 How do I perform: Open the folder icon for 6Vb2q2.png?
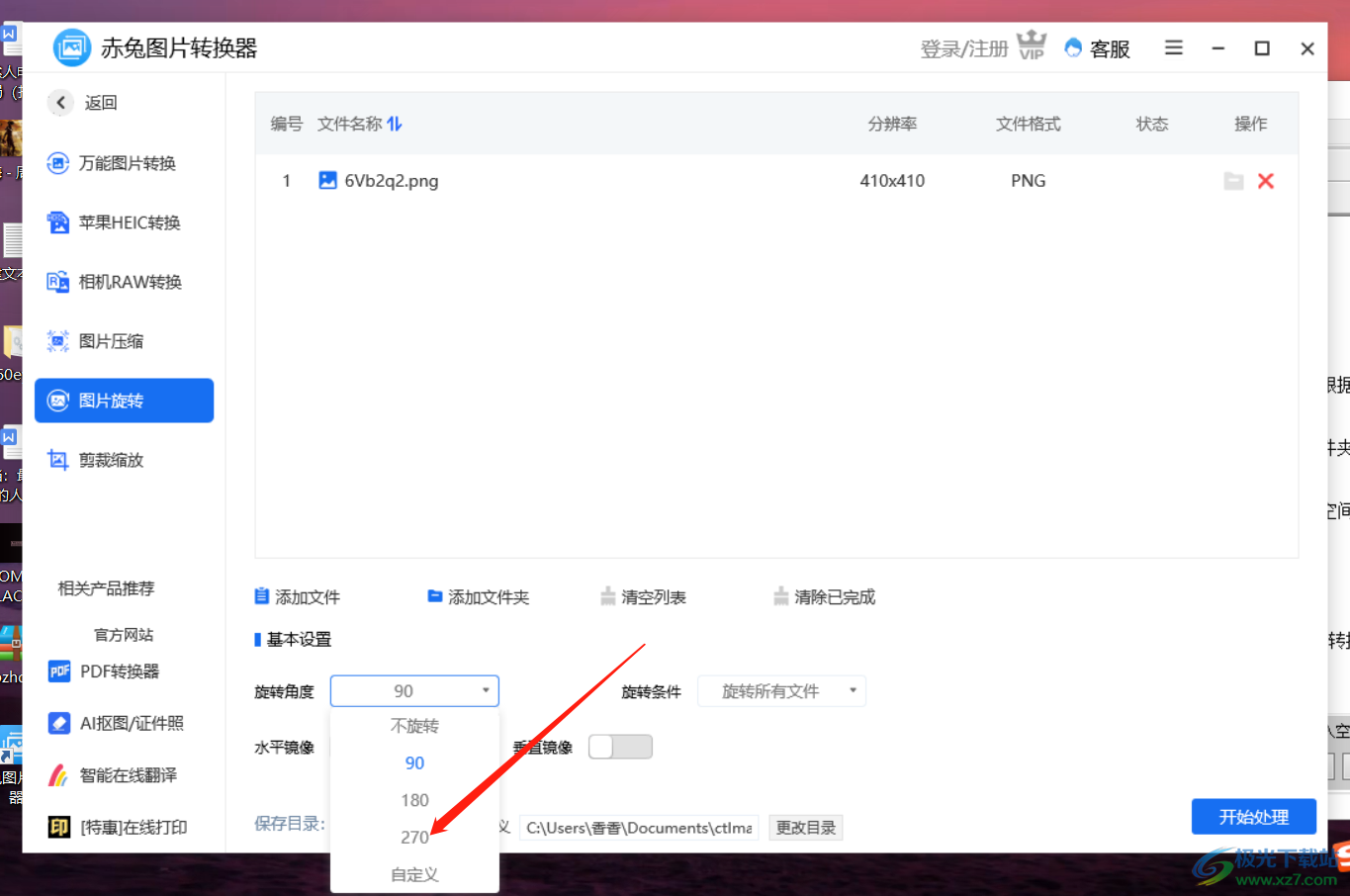(x=1233, y=181)
